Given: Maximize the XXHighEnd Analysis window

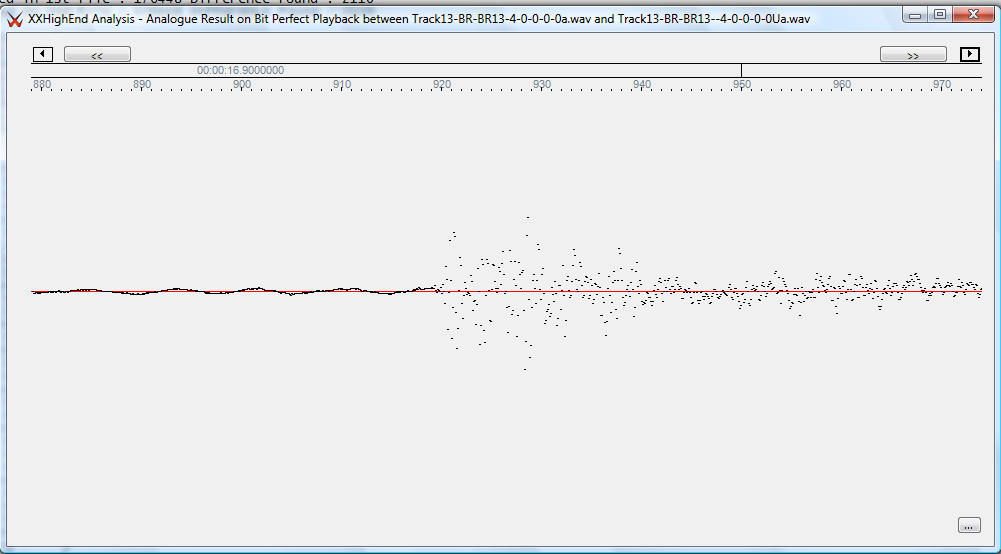Looking at the screenshot, I should [939, 14].
